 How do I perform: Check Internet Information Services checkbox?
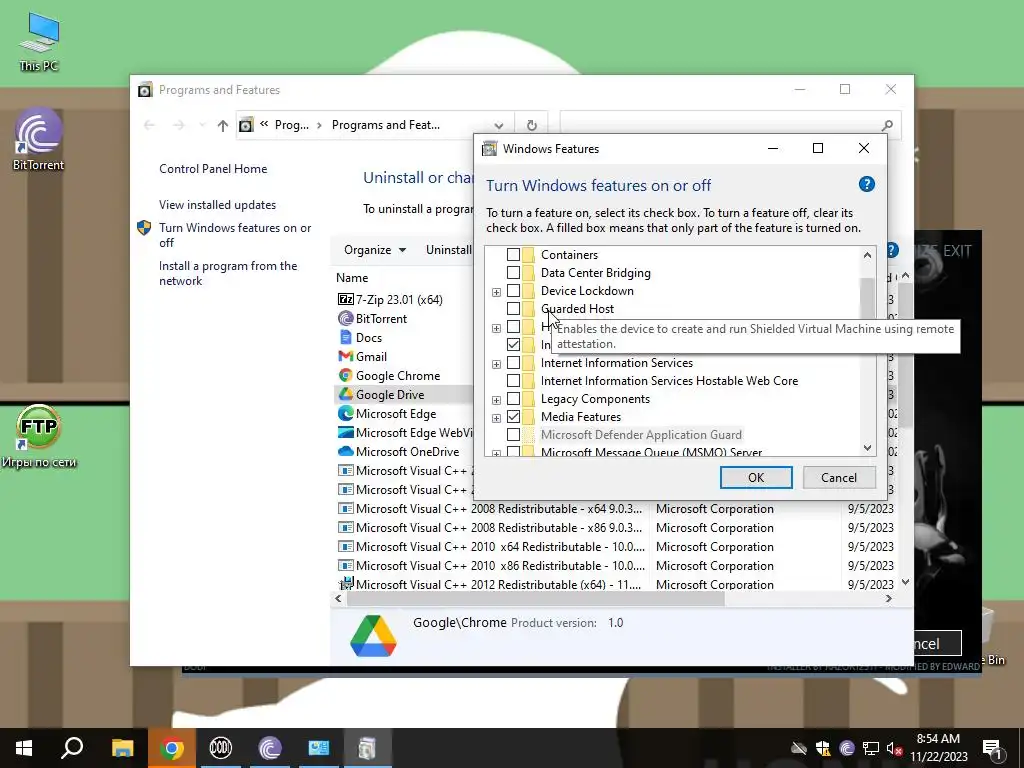tap(513, 363)
